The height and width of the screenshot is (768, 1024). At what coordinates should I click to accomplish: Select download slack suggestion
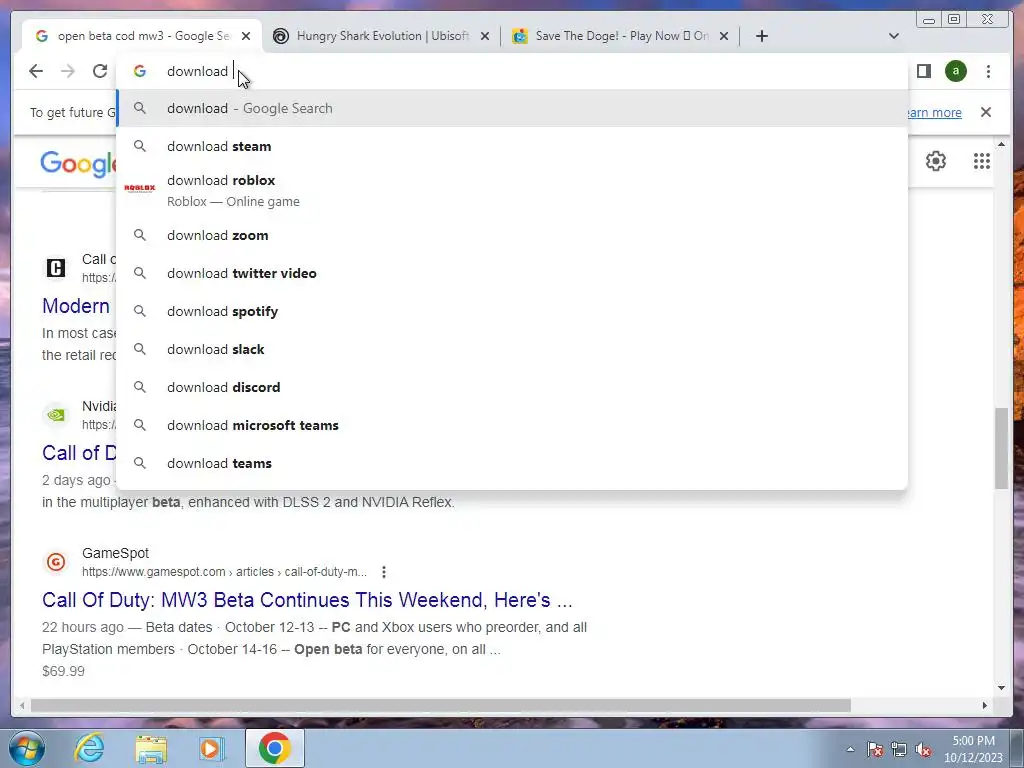click(512, 349)
